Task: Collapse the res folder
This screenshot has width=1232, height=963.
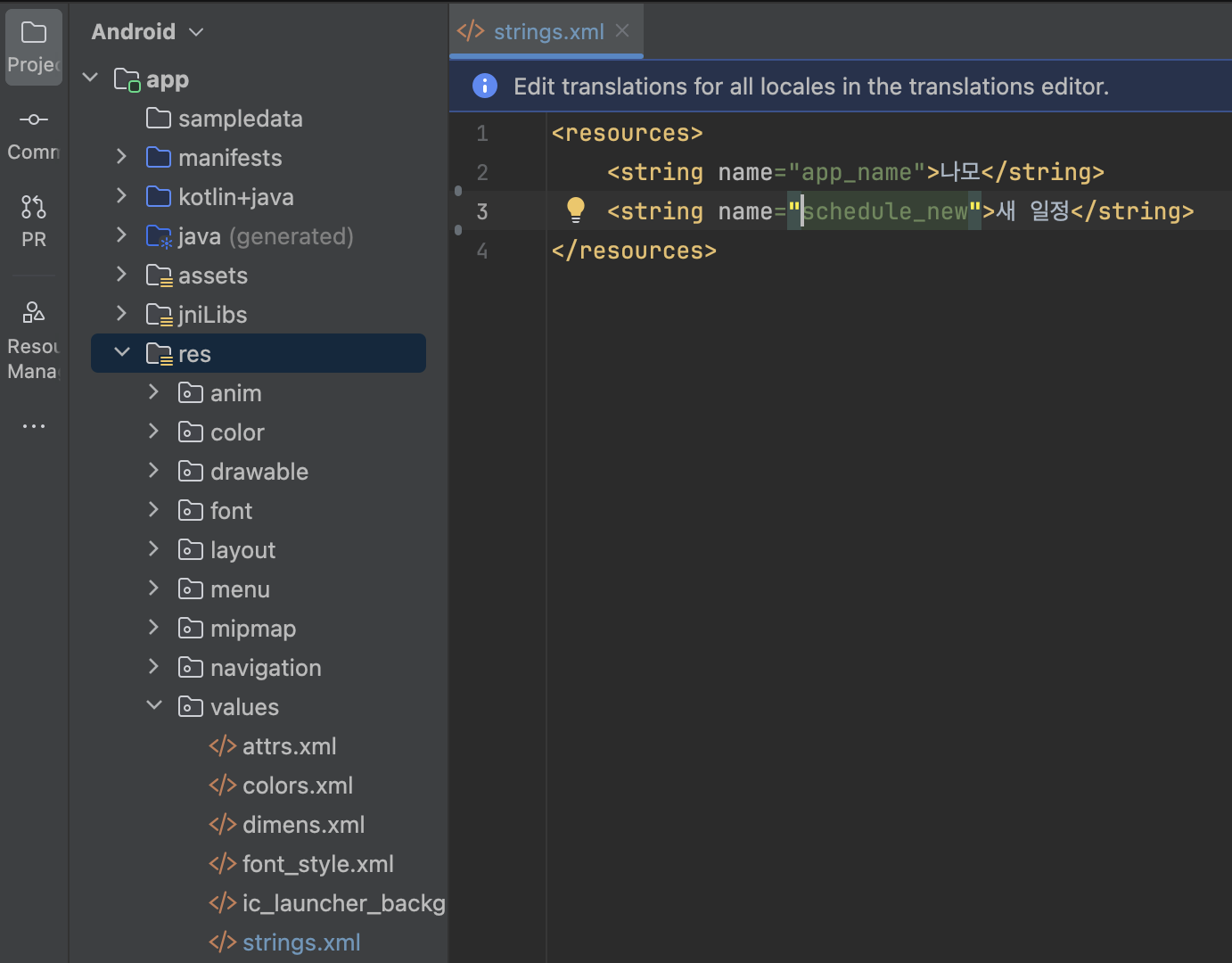Action: click(x=122, y=353)
